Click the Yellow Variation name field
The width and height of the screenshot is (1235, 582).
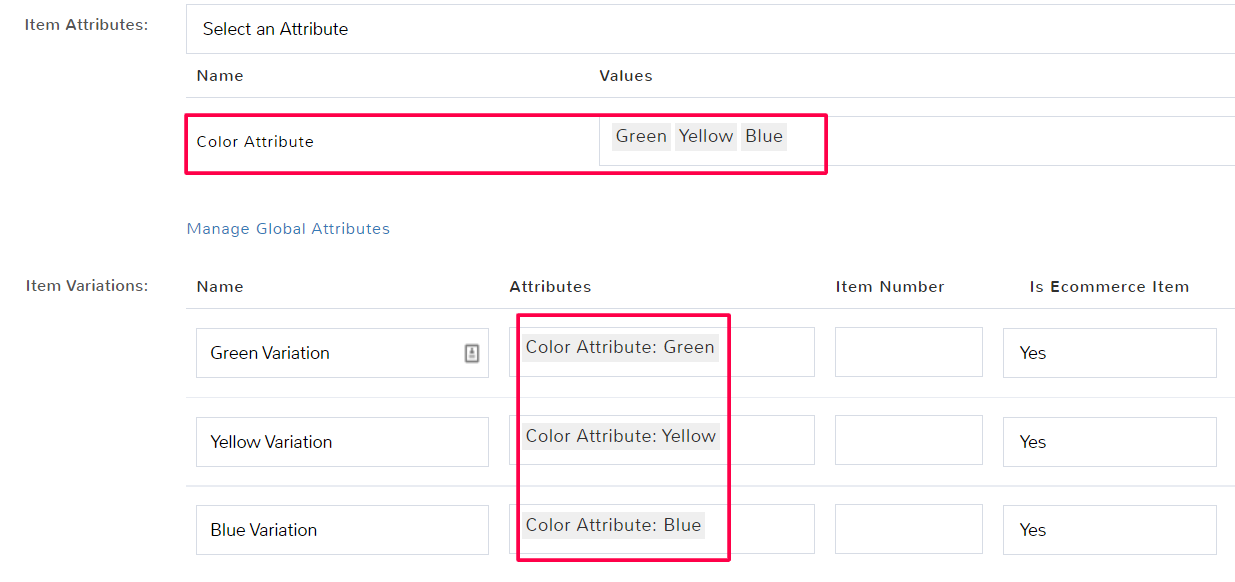click(x=342, y=442)
